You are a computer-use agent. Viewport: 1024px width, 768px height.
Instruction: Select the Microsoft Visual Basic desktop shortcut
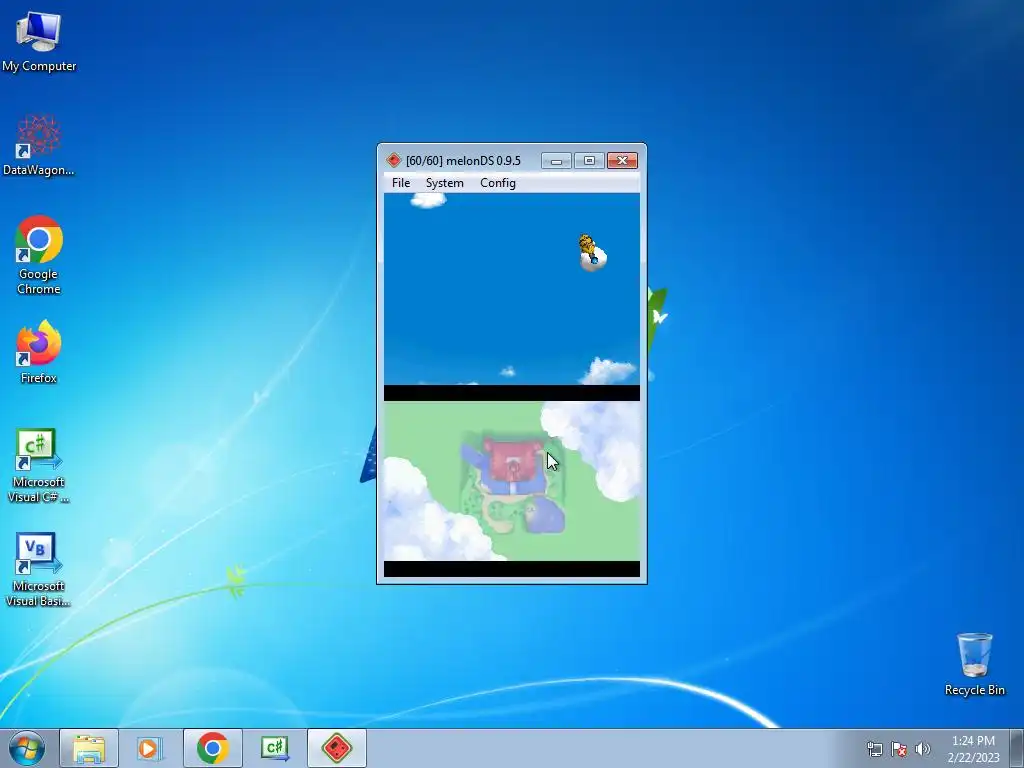[x=39, y=569]
